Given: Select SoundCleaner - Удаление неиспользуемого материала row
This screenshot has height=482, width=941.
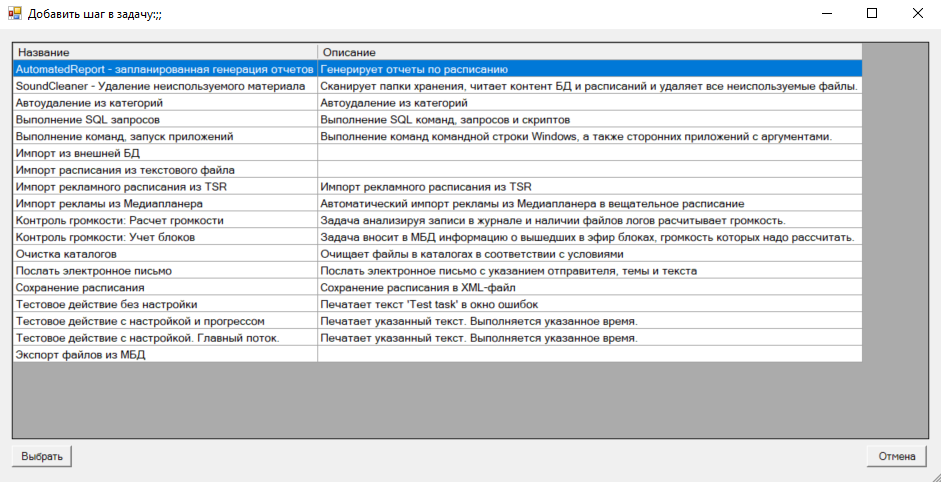Looking at the screenshot, I should coord(437,86).
